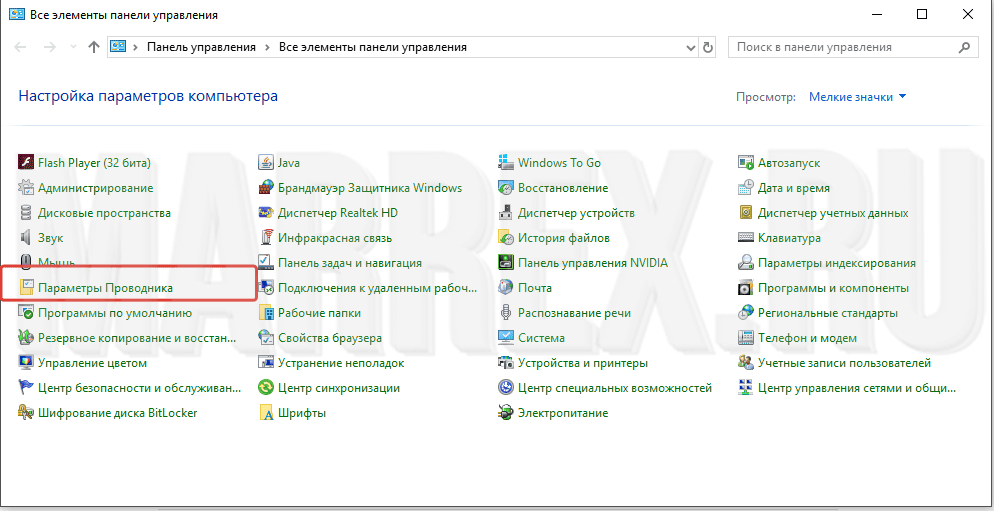Refresh the Control Panel view

coord(708,47)
